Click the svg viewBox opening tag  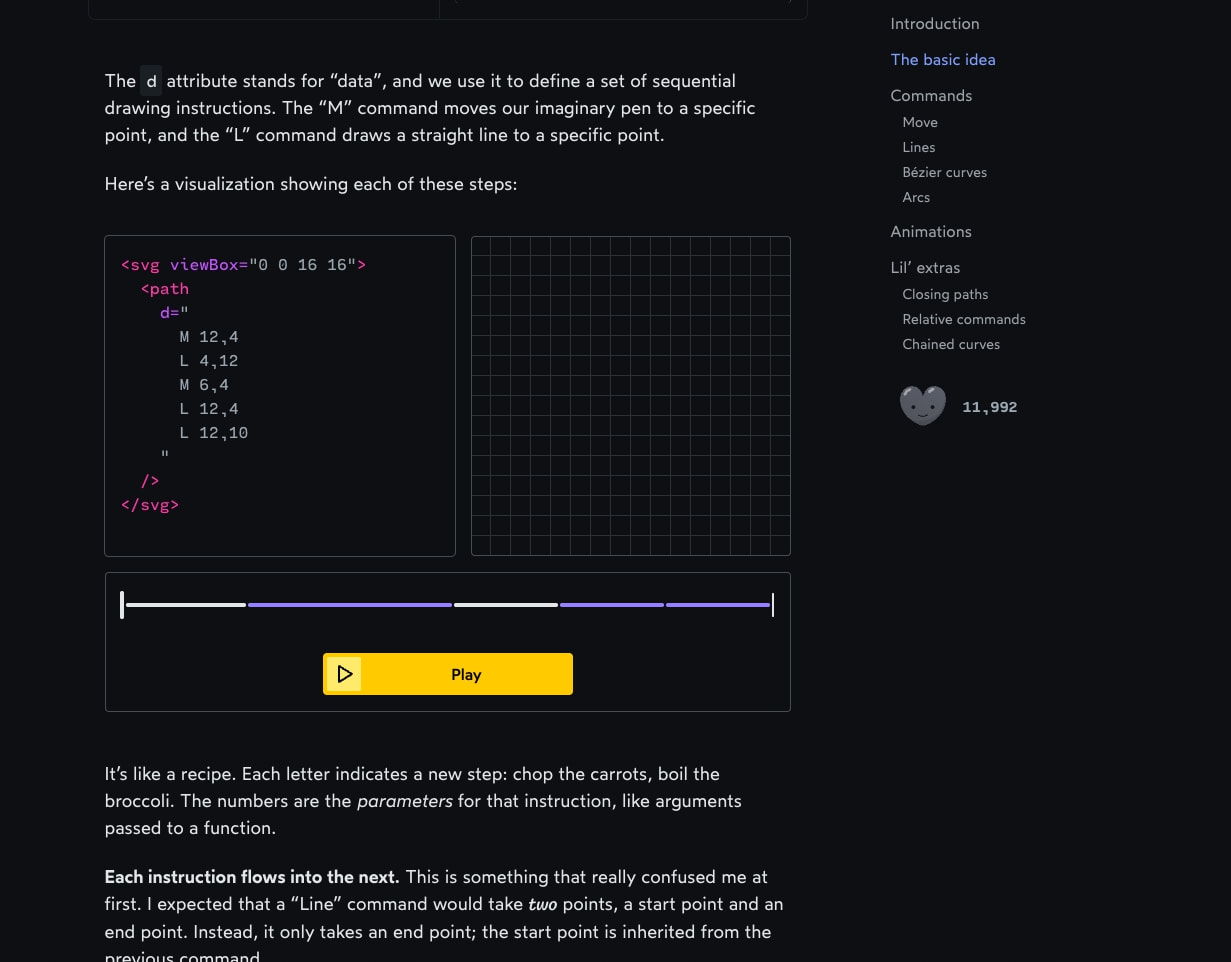point(243,265)
